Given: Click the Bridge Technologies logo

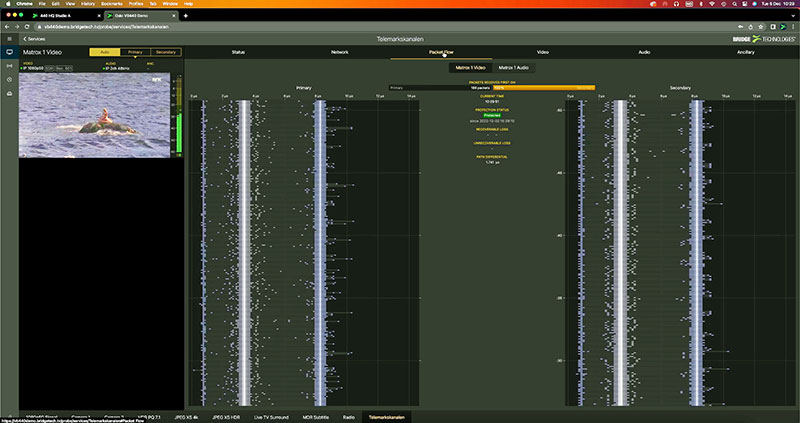Looking at the screenshot, I should coord(764,39).
